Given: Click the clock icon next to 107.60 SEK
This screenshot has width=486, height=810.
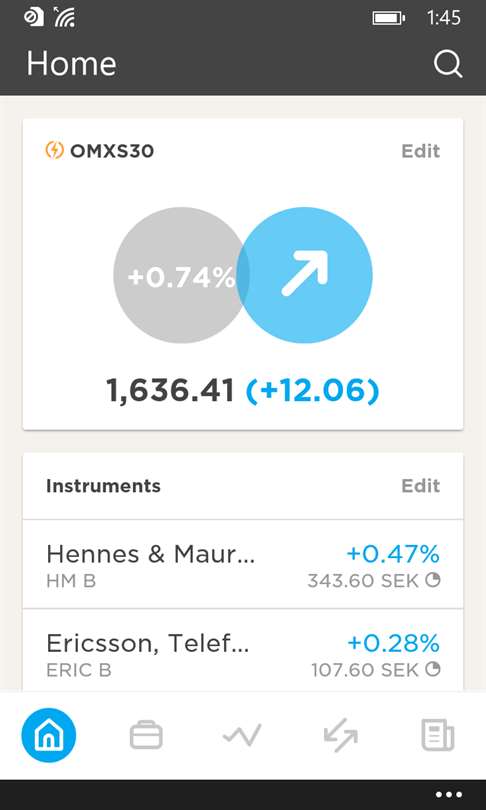Looking at the screenshot, I should coord(433,669).
